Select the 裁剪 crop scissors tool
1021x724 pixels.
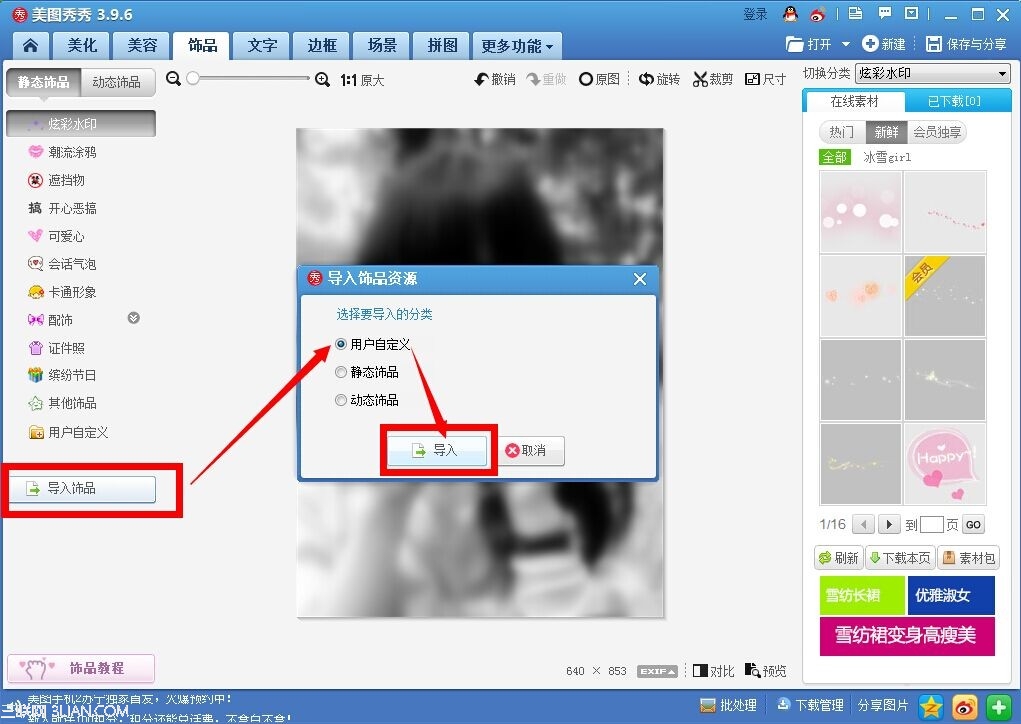tap(713, 79)
